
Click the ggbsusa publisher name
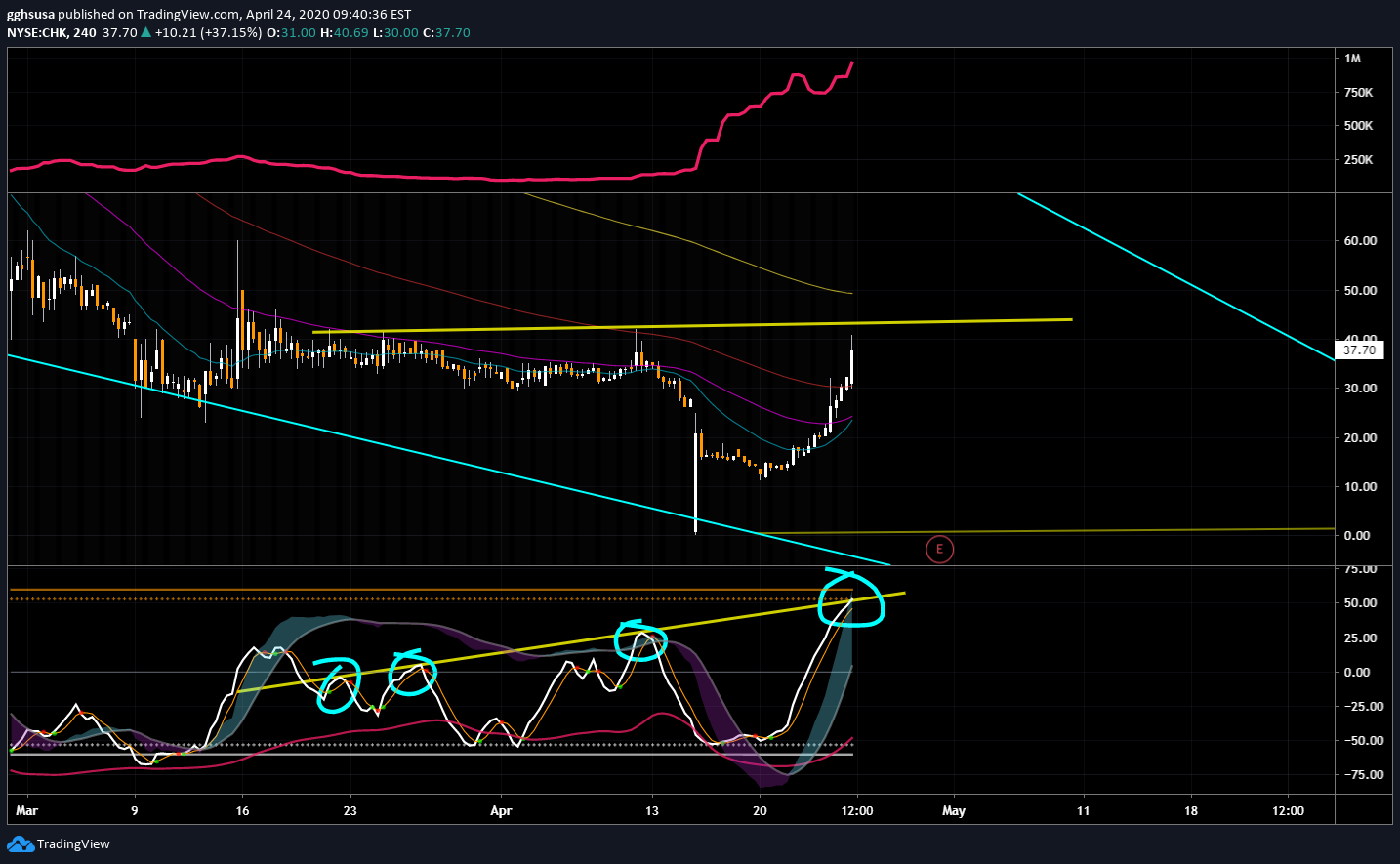tap(30, 15)
